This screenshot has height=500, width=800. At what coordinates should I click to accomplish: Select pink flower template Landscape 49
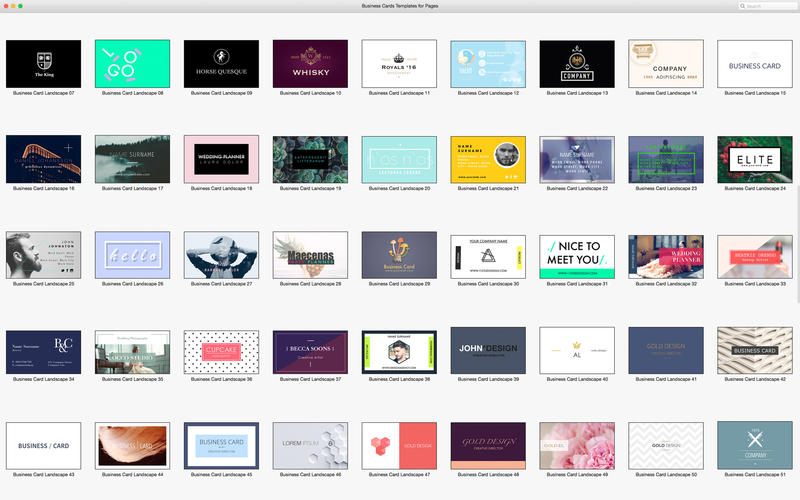pyautogui.click(x=577, y=445)
